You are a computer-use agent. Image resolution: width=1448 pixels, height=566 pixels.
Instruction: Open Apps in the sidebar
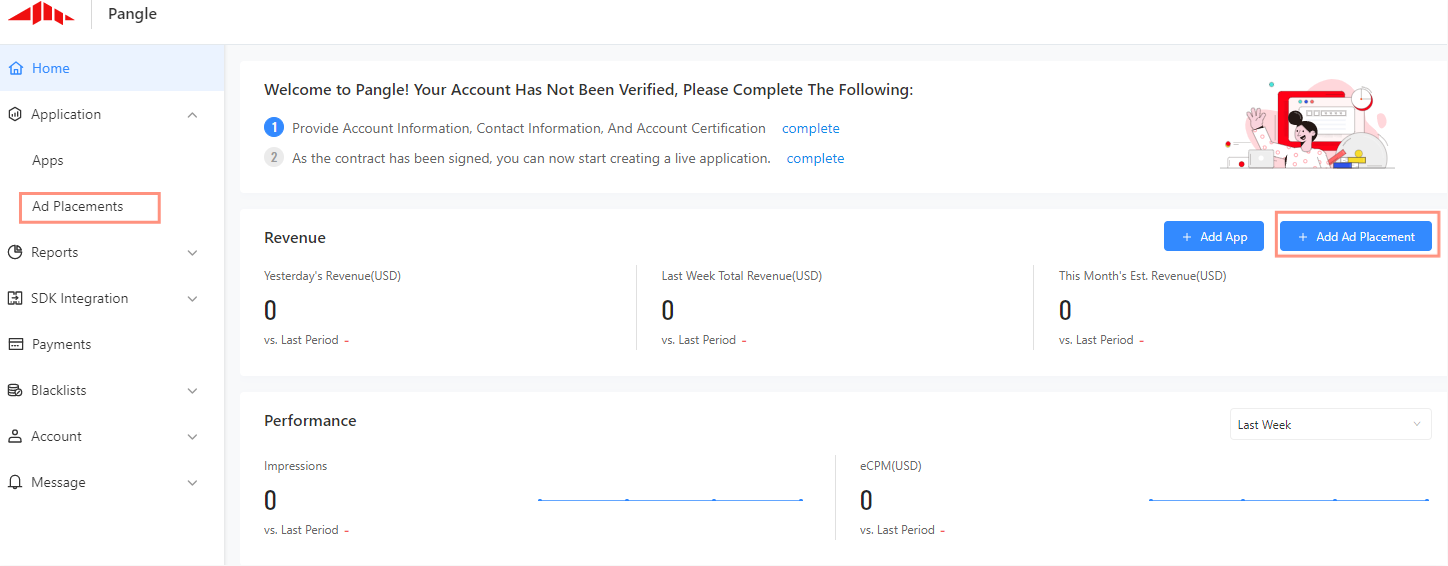pyautogui.click(x=48, y=161)
